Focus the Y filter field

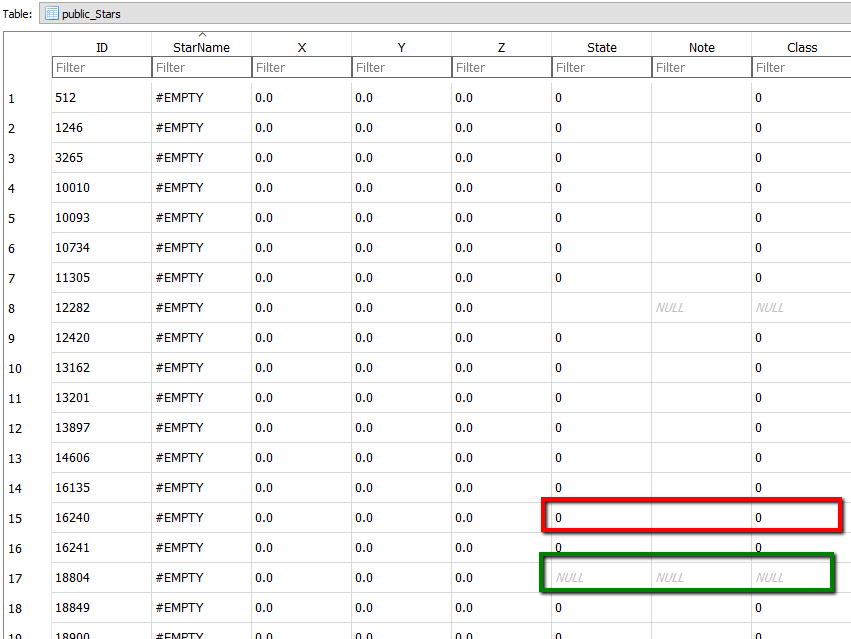401,67
